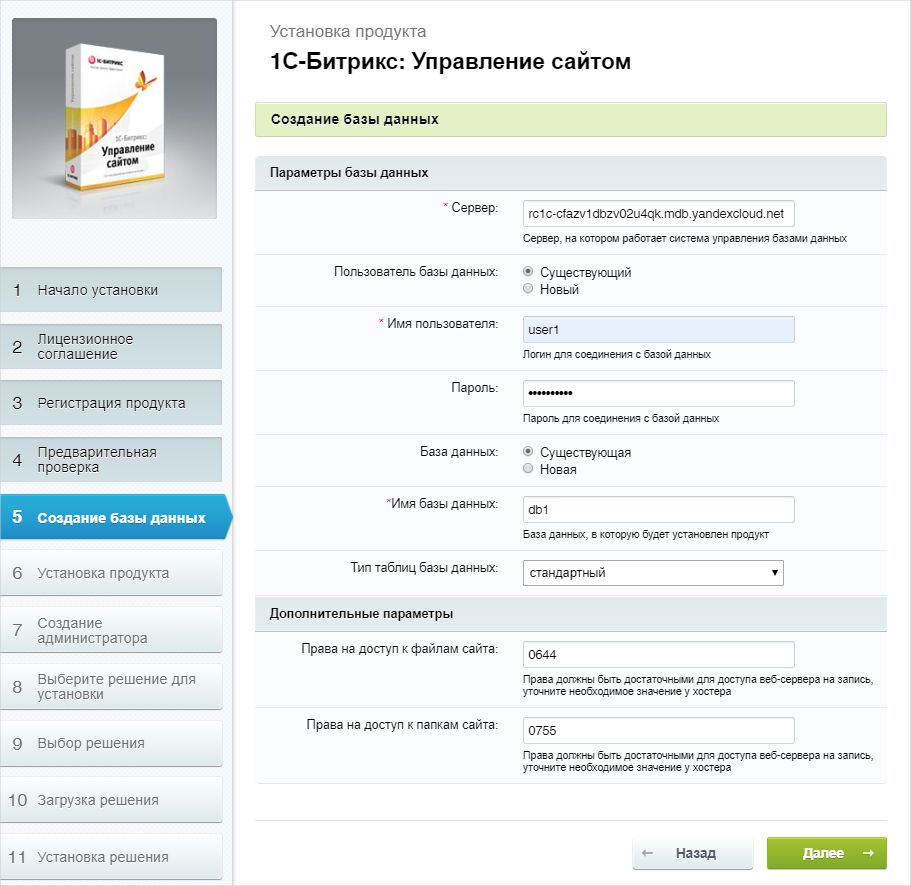Click the site folder permissions field 0755
This screenshot has width=911, height=886.
658,730
